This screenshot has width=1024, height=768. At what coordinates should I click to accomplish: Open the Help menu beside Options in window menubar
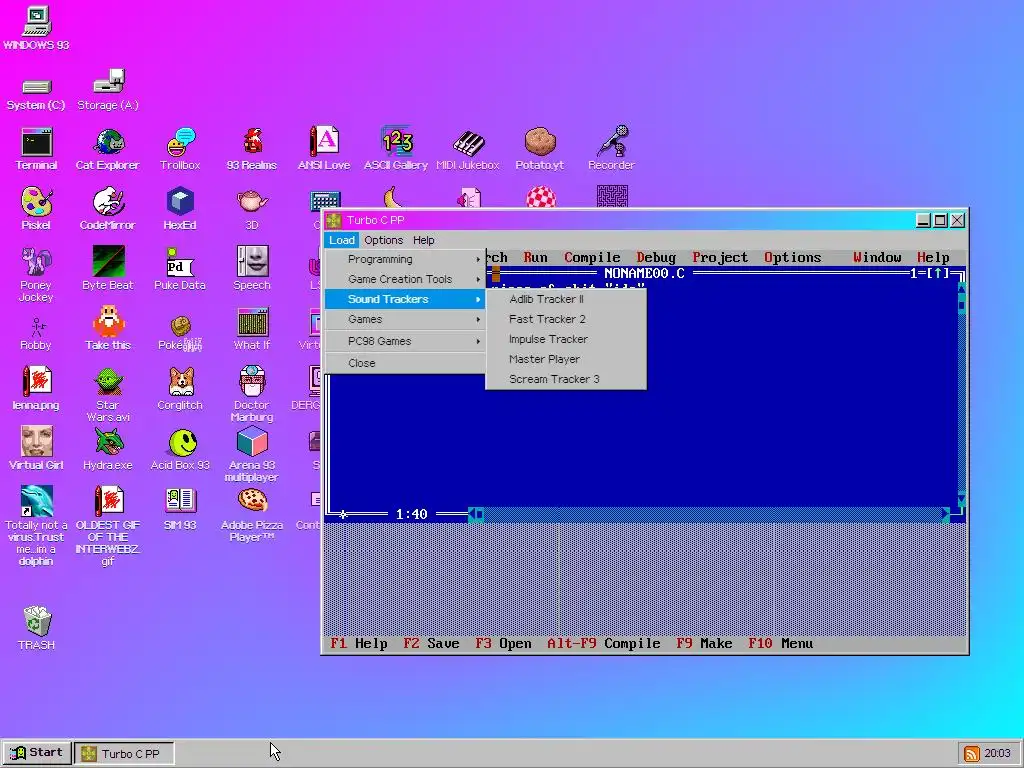[424, 240]
